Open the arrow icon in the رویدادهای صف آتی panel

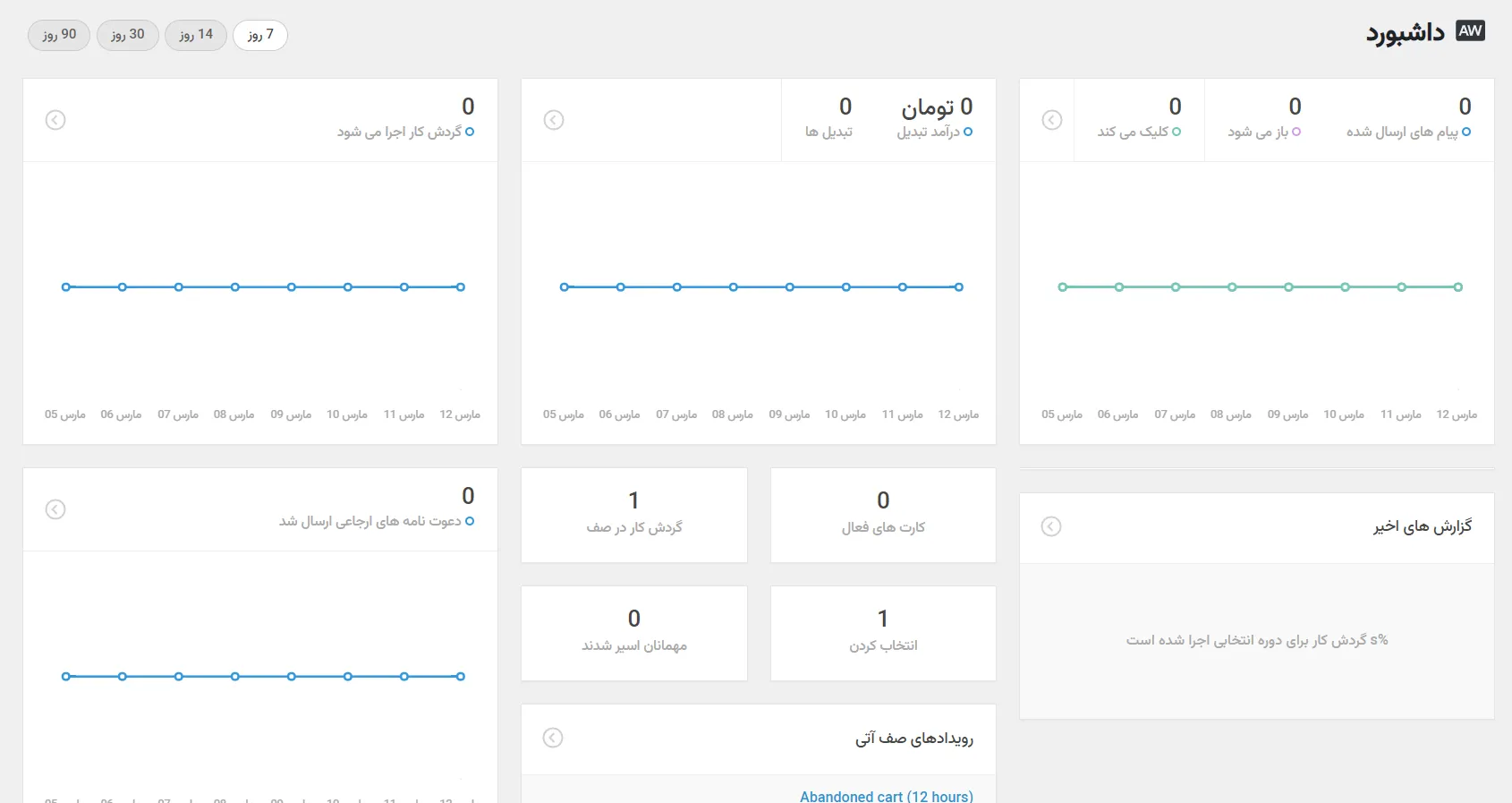point(553,738)
